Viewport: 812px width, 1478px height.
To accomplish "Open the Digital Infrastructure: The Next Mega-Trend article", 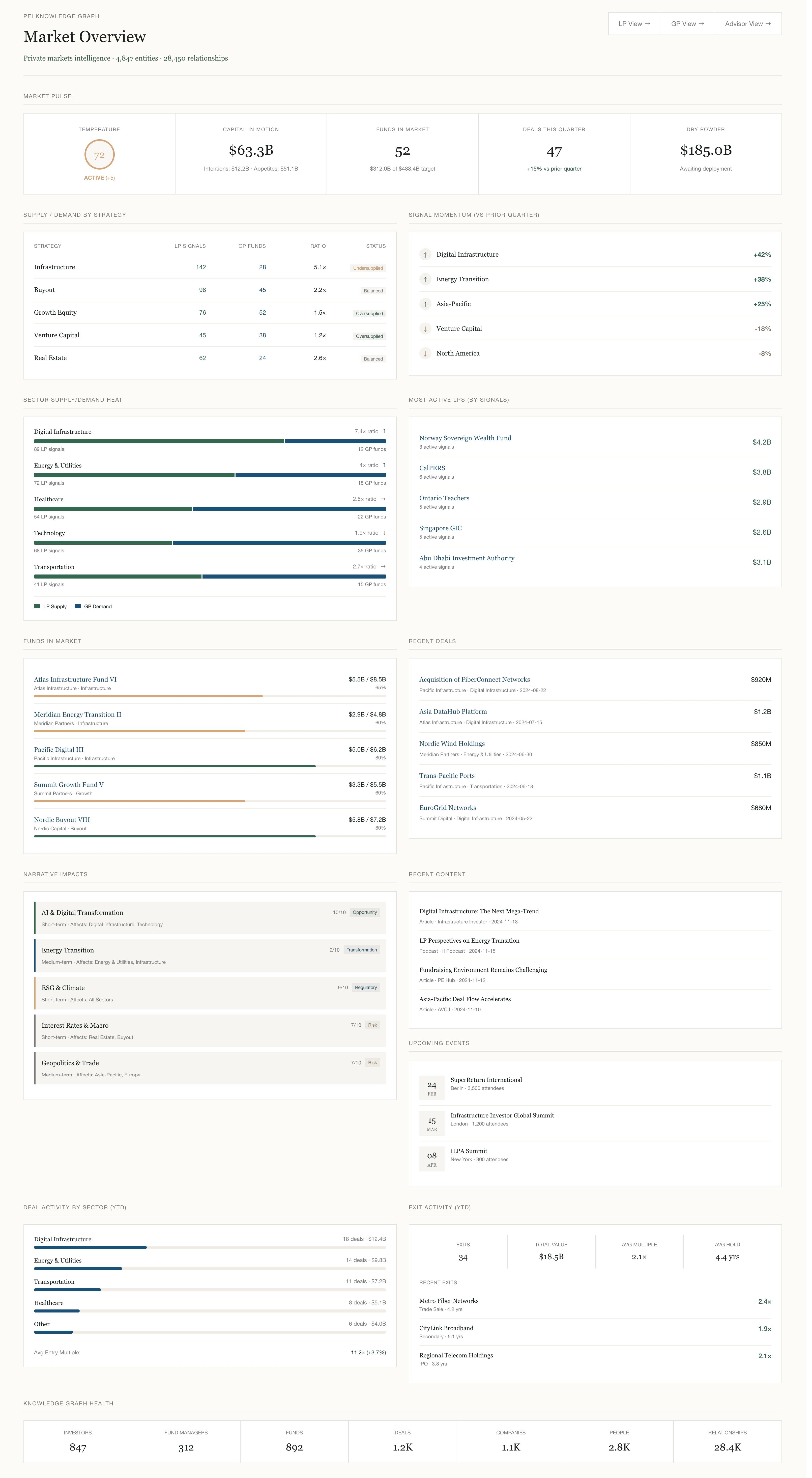I will click(479, 912).
